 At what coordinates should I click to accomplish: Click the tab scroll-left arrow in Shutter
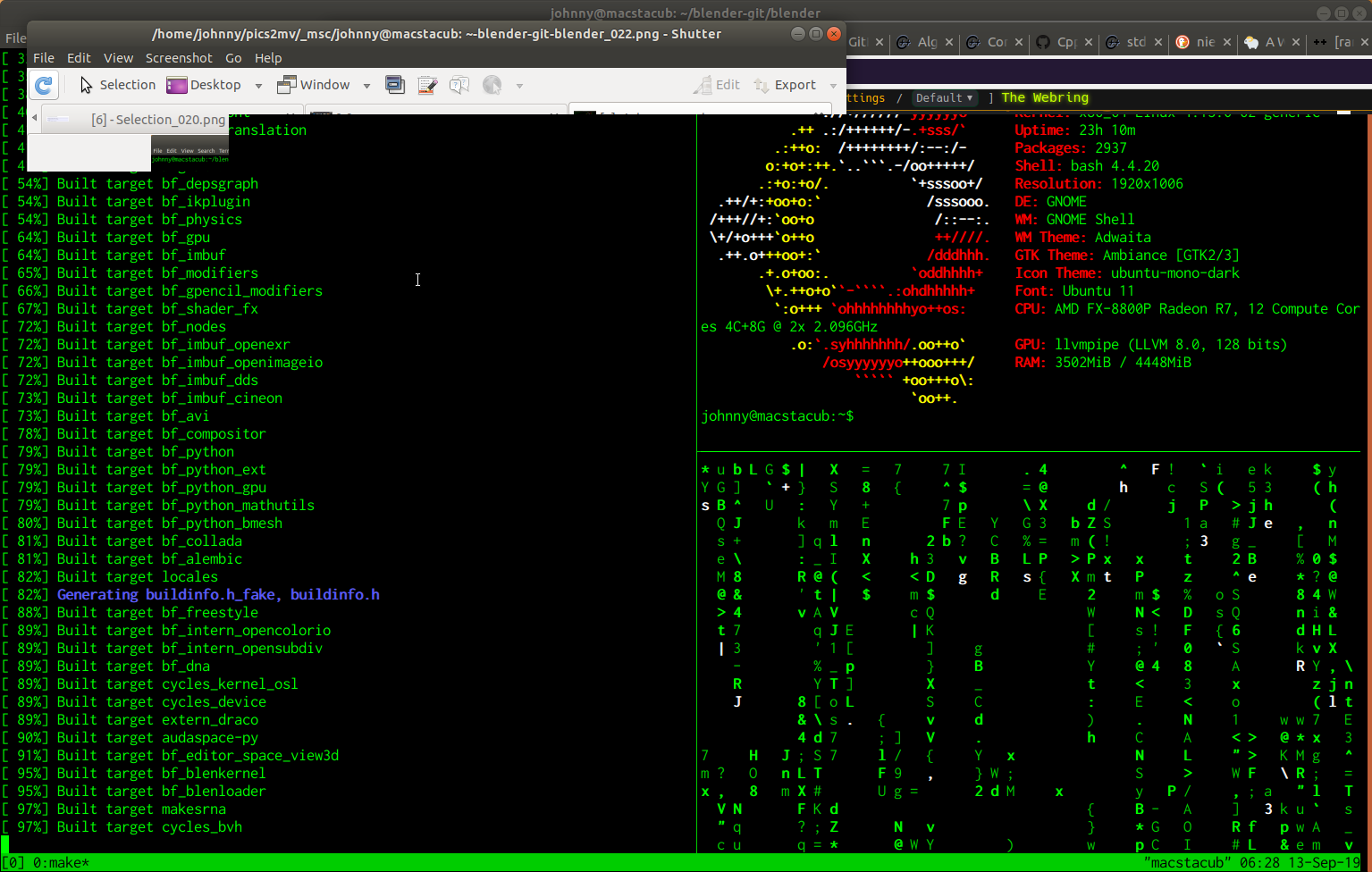coord(35,118)
